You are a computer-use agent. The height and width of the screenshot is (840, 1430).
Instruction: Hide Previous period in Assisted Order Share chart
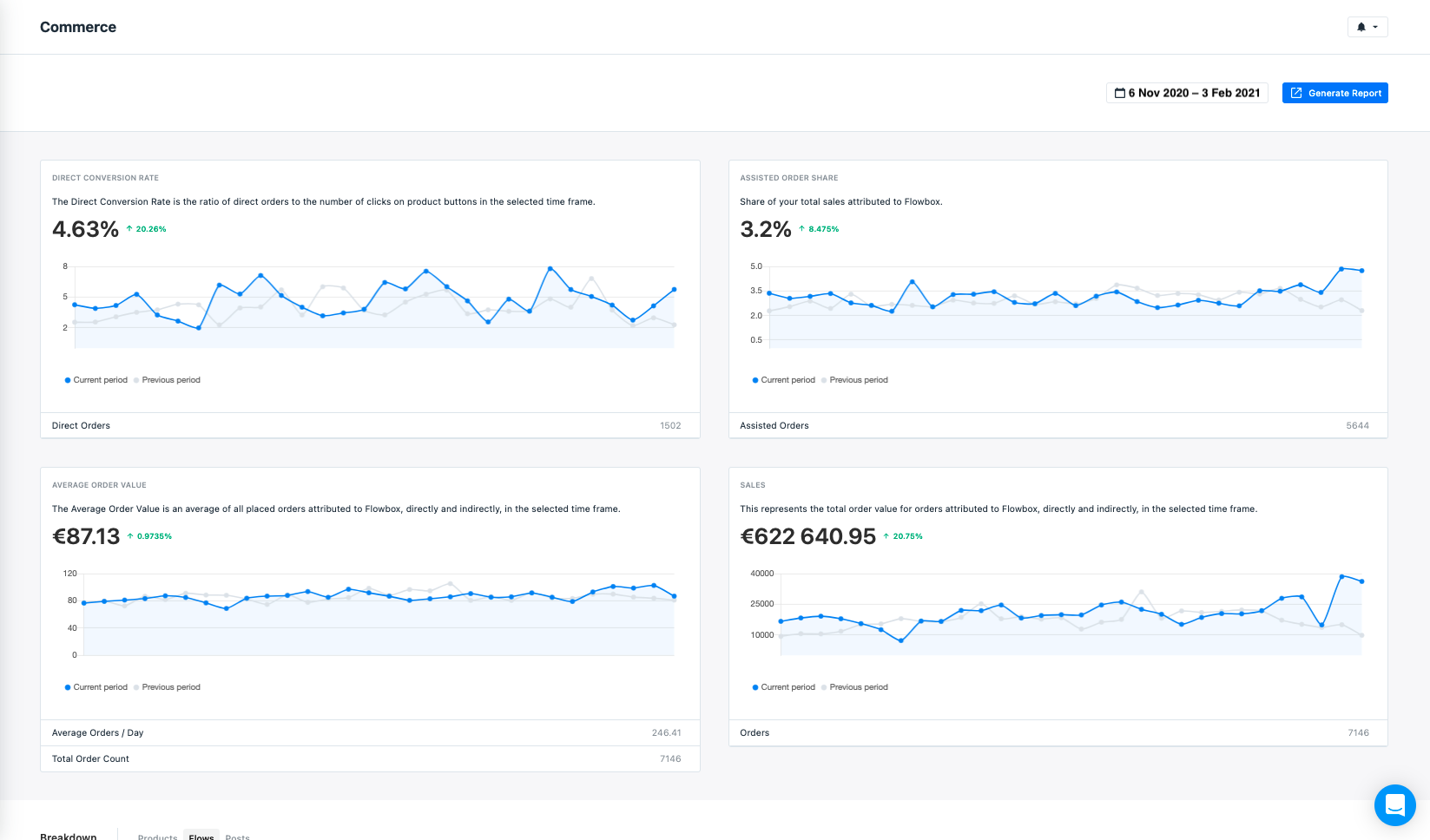coord(855,380)
